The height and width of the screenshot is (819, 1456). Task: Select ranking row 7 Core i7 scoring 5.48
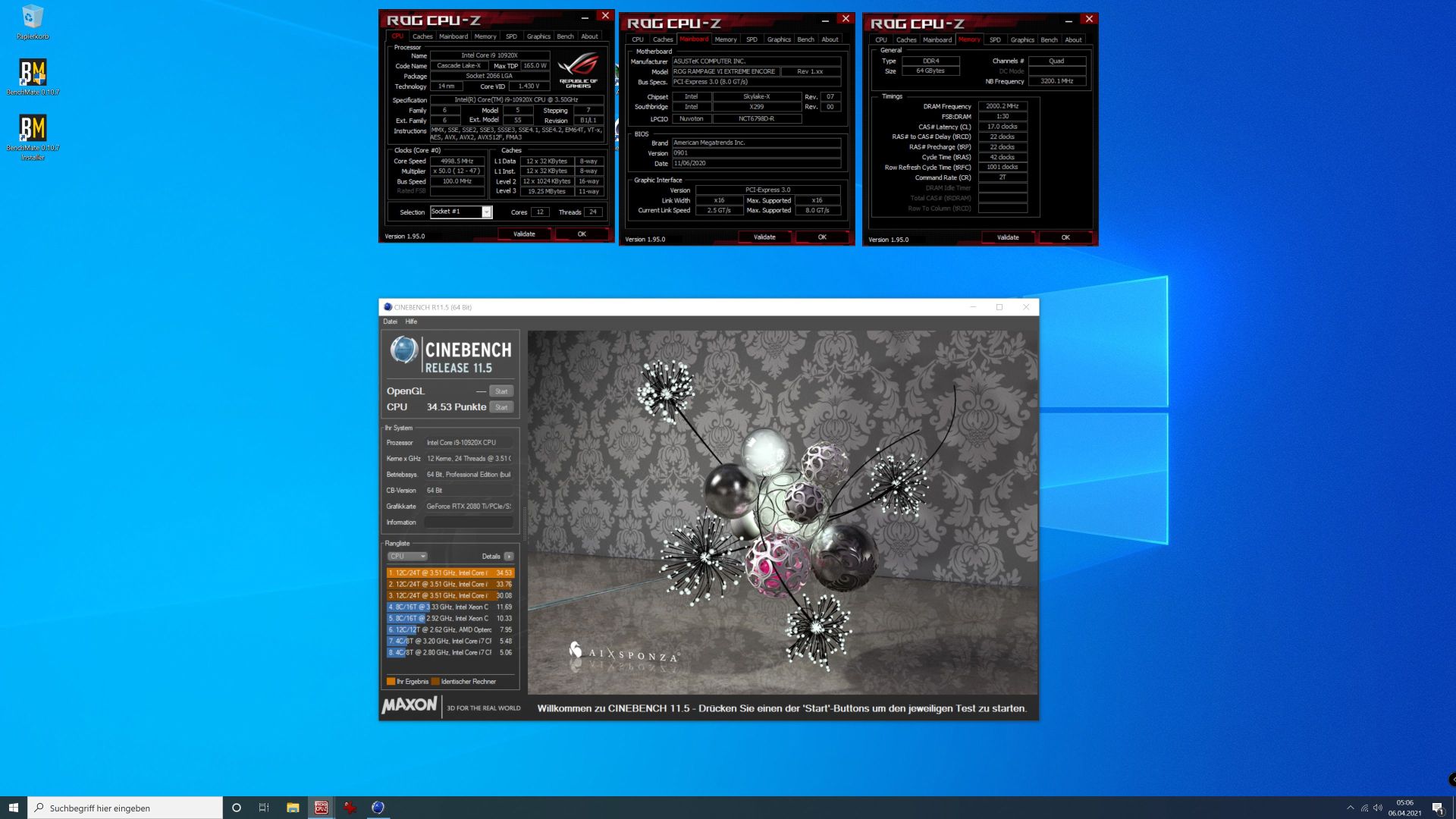click(450, 641)
